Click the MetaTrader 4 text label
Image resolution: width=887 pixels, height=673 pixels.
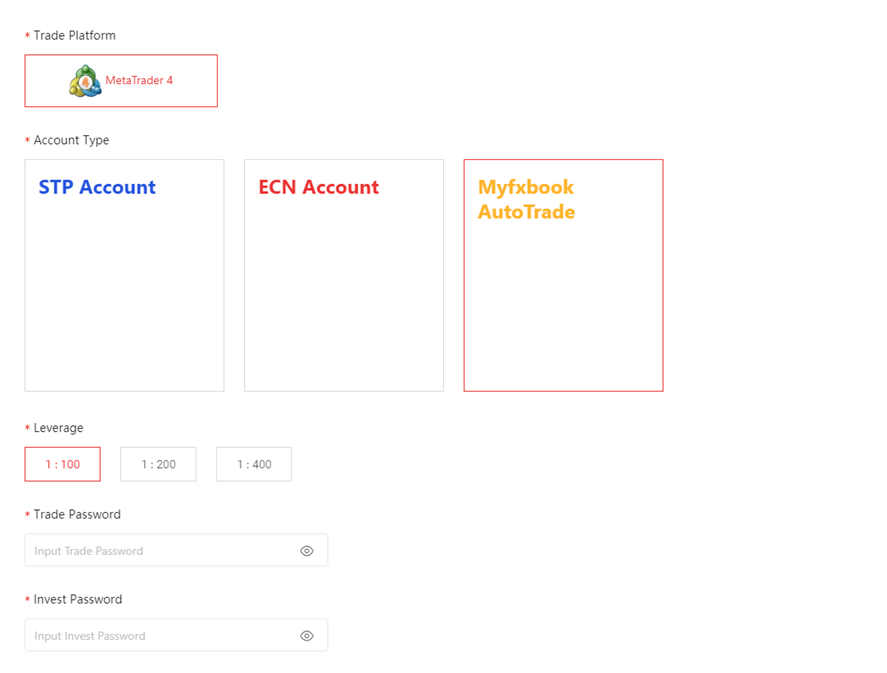point(139,80)
